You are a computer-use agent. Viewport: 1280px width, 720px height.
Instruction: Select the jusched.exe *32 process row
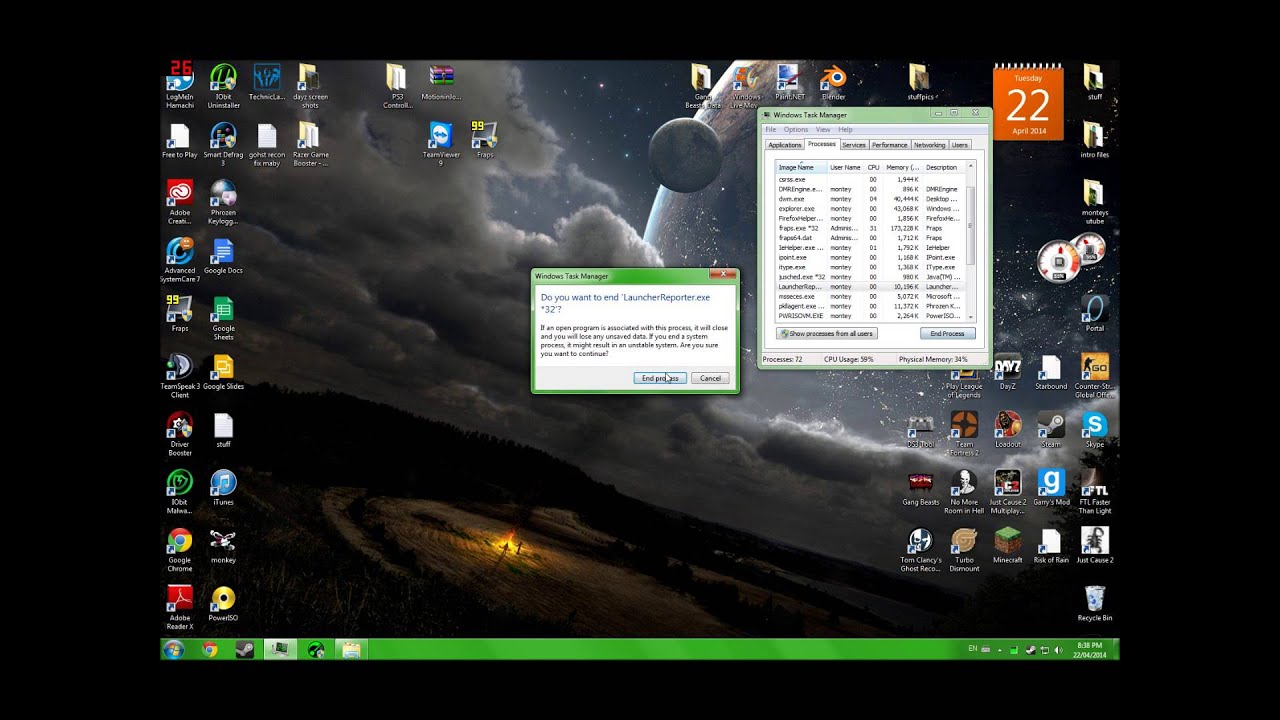point(870,277)
